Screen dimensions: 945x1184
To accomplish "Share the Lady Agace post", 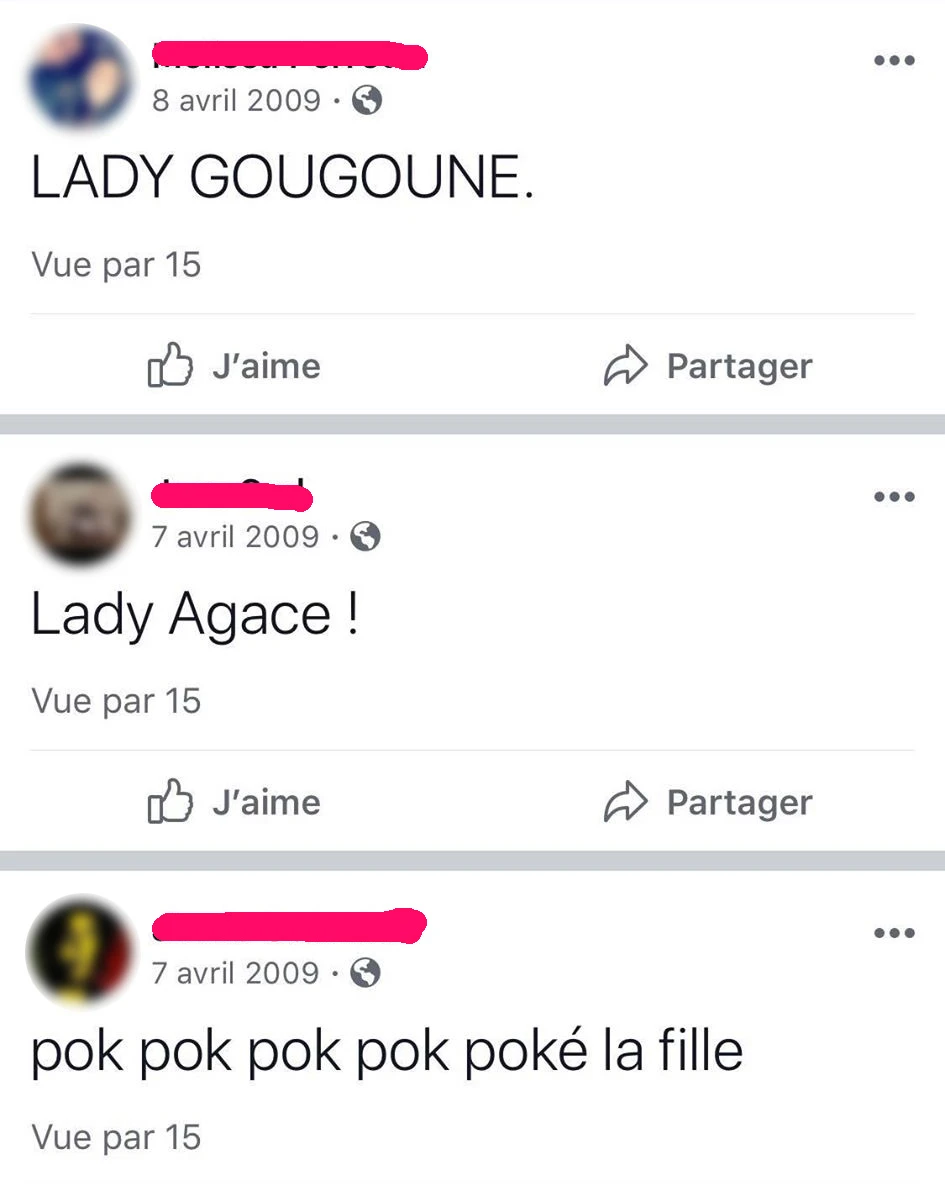I will pos(708,801).
